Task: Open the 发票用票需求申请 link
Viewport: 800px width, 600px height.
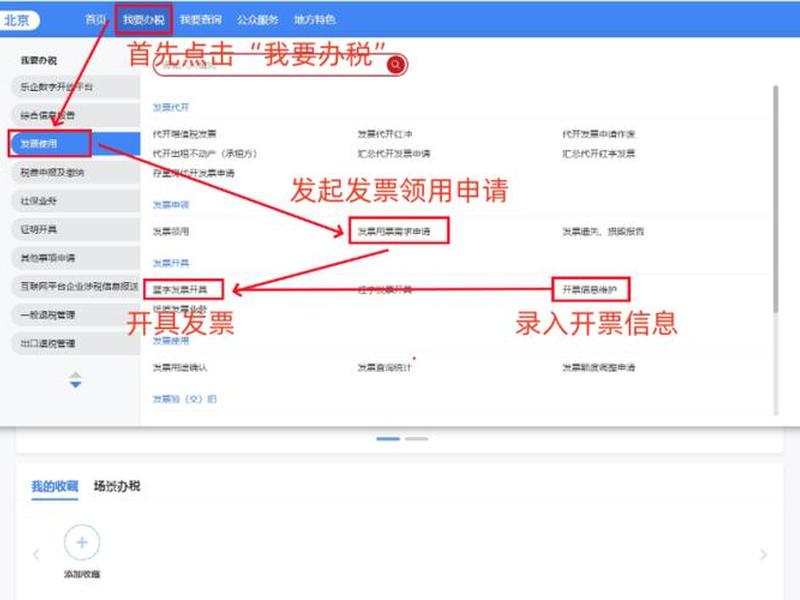Action: pyautogui.click(x=393, y=232)
